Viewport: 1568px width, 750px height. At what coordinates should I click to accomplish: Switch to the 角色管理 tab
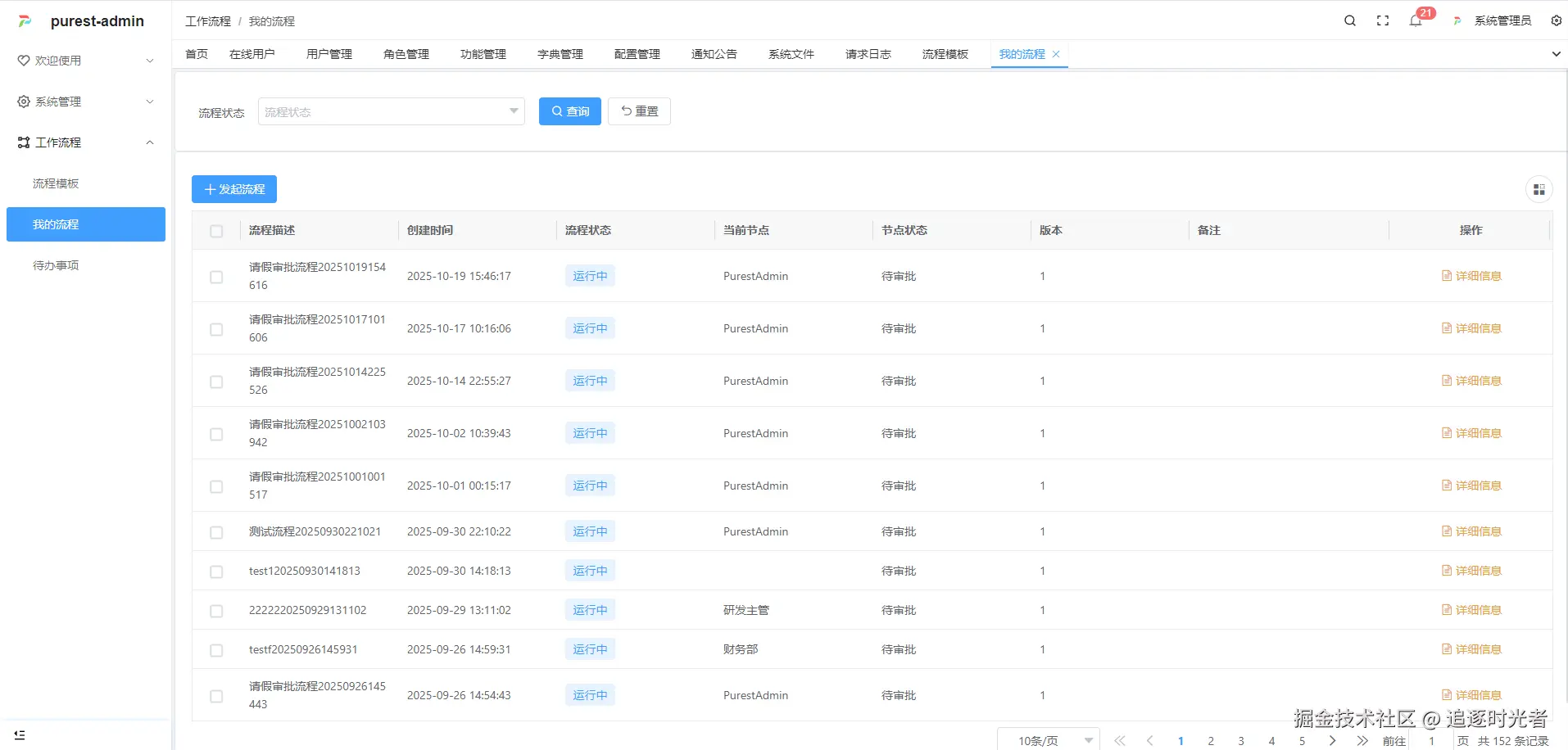coord(406,54)
